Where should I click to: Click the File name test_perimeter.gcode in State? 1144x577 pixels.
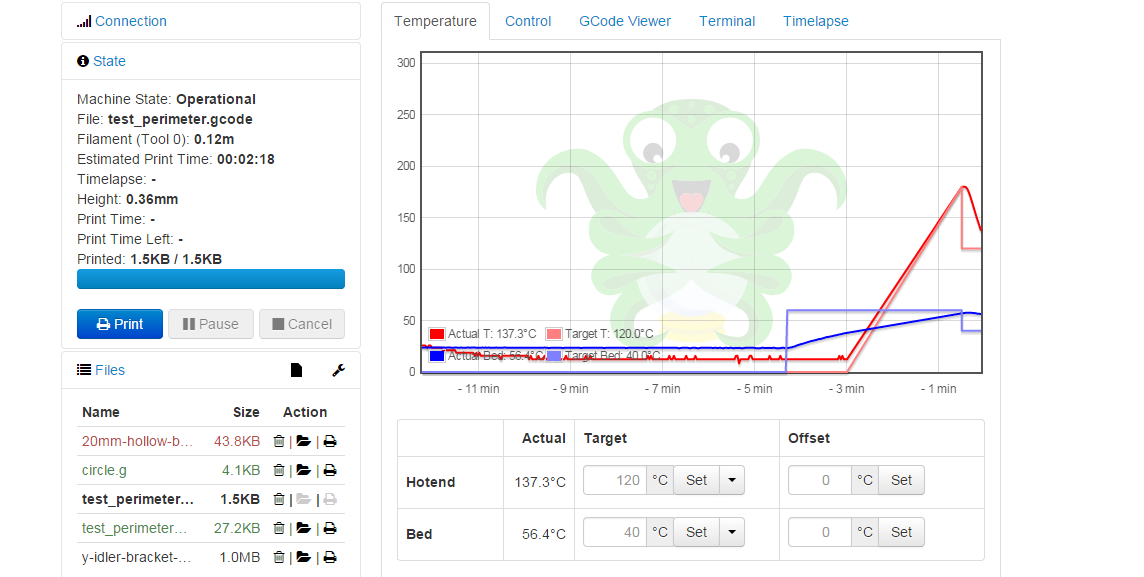pos(180,119)
